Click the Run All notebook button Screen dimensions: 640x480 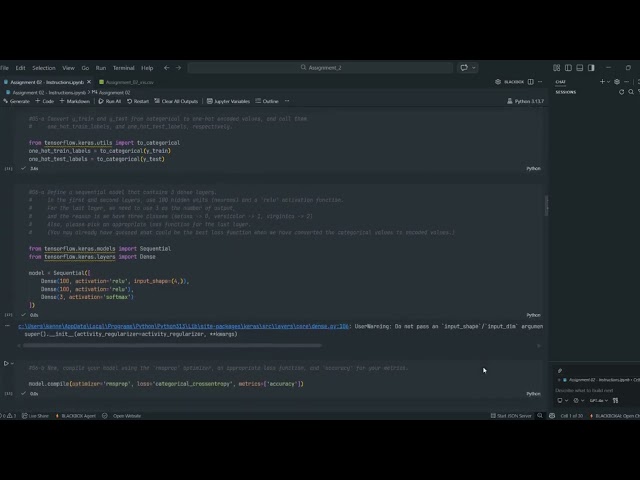pyautogui.click(x=109, y=101)
